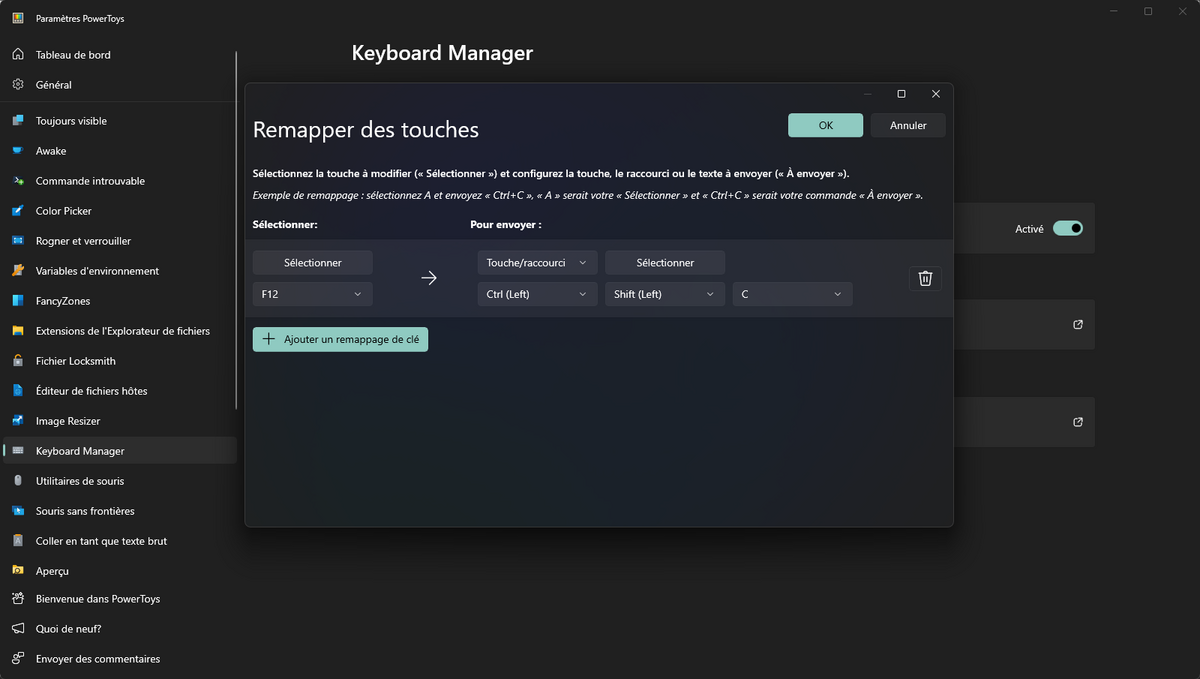Open the Tableau de bord page
Image resolution: width=1200 pixels, height=679 pixels.
pos(120,55)
